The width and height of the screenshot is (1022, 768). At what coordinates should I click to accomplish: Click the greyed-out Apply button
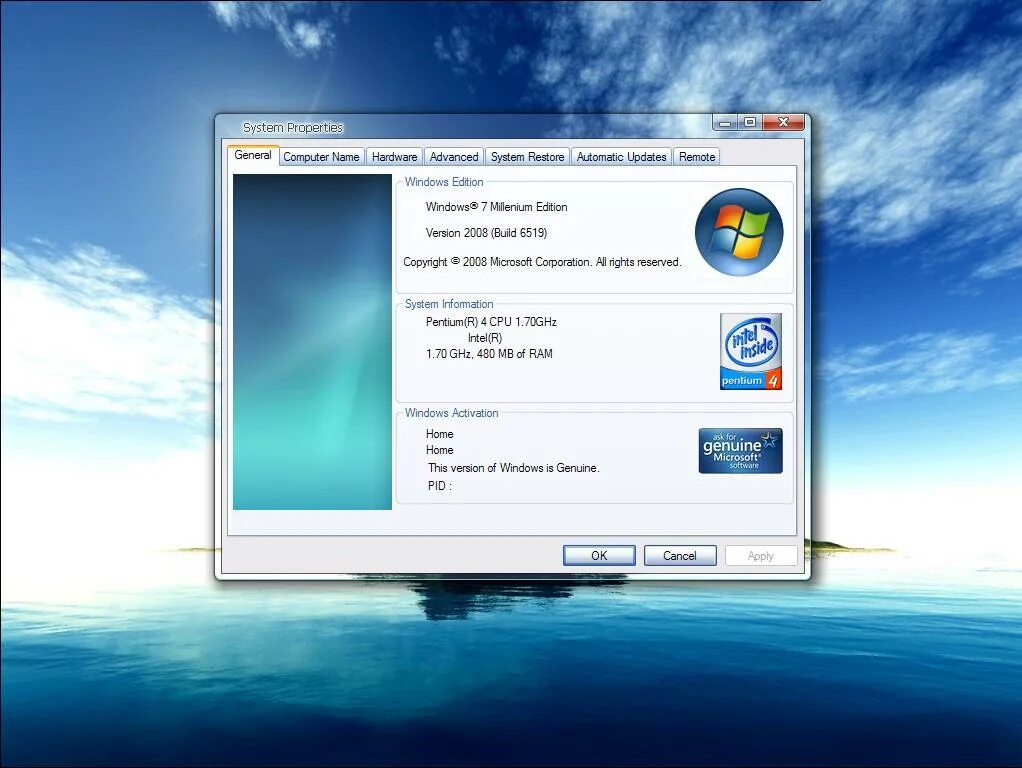761,555
